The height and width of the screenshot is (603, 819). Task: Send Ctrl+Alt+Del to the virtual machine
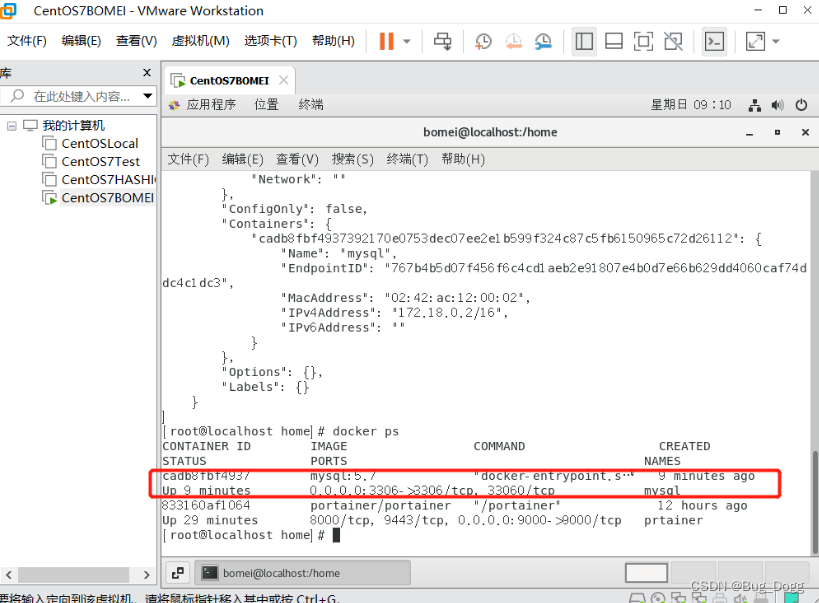pyautogui.click(x=443, y=41)
